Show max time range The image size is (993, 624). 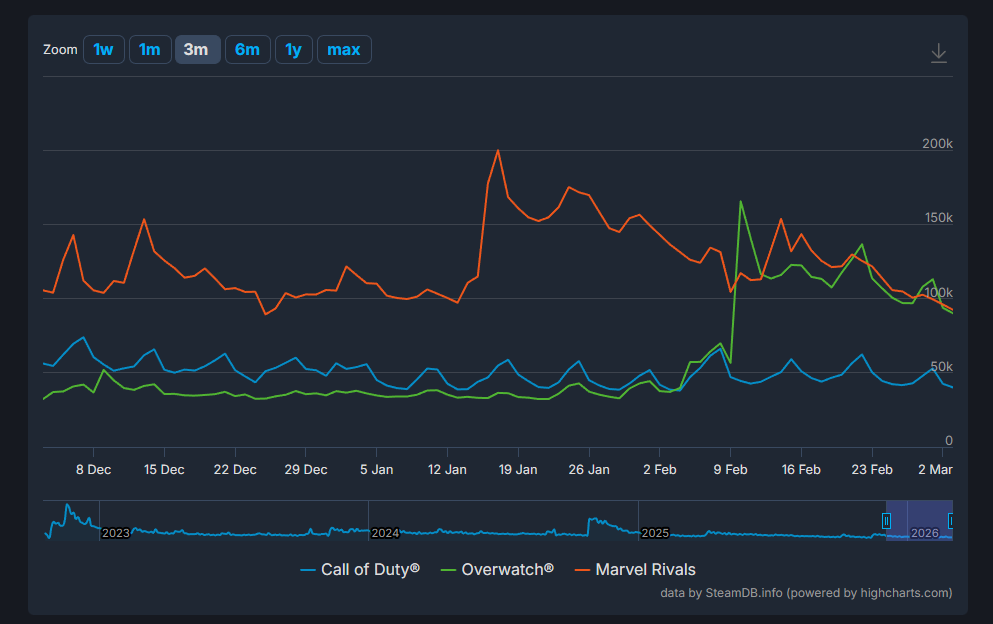coord(344,49)
